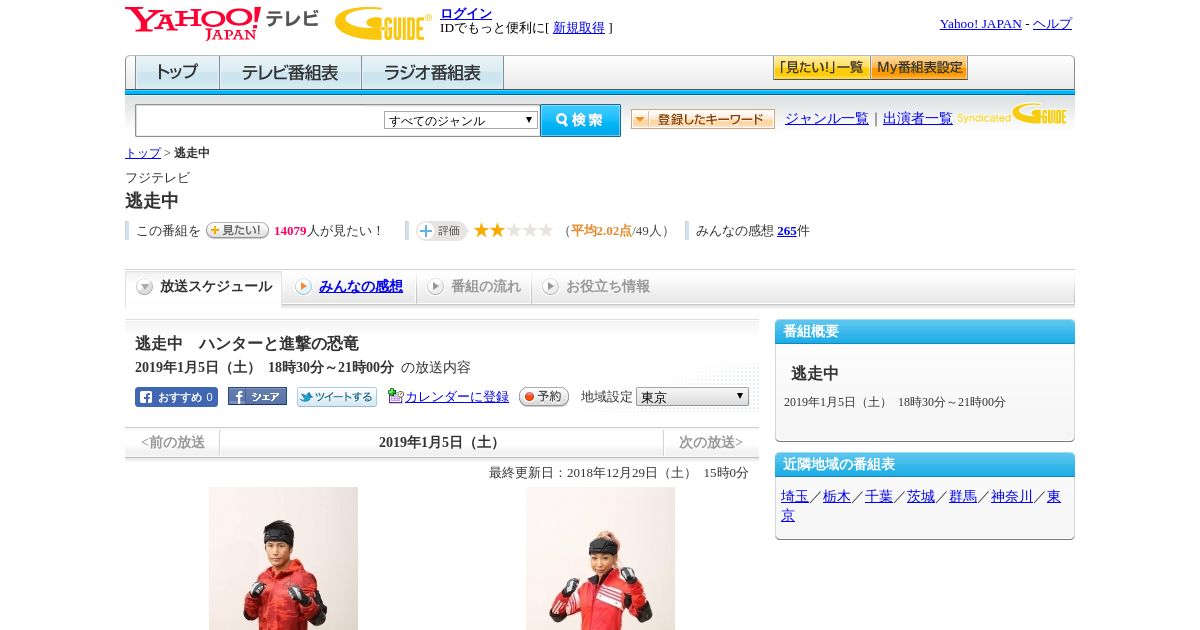Screen dimensions: 1200x630
Task: Click the ログイン link
Action: tap(466, 13)
